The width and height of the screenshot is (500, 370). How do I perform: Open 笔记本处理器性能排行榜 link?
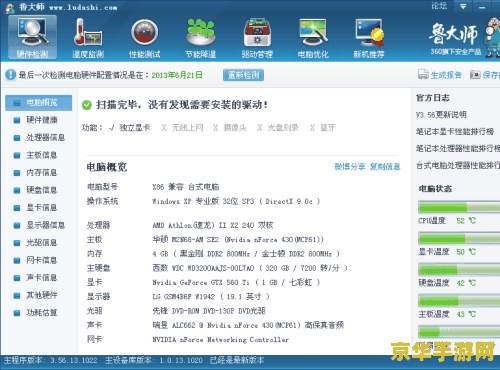tap(458, 148)
